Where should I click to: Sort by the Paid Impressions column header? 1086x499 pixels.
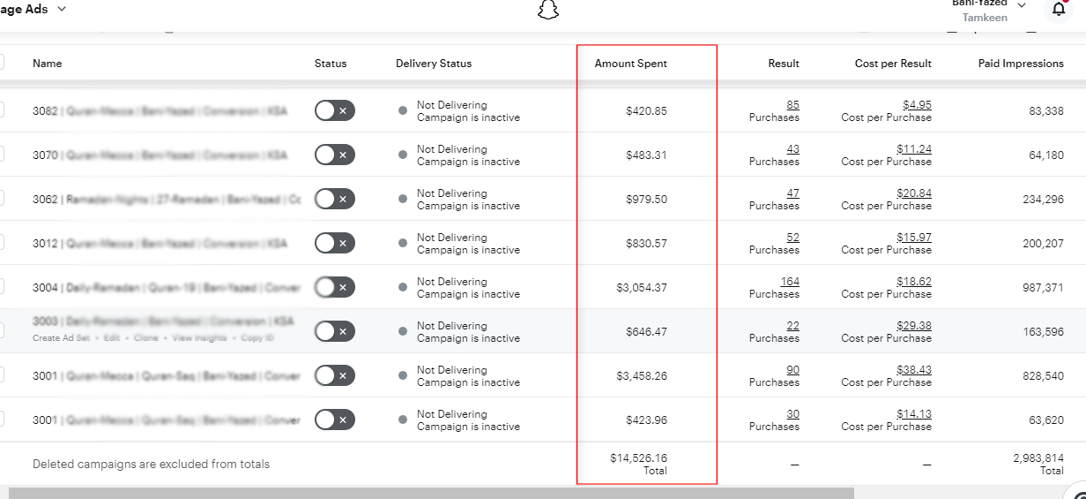pyautogui.click(x=1020, y=63)
